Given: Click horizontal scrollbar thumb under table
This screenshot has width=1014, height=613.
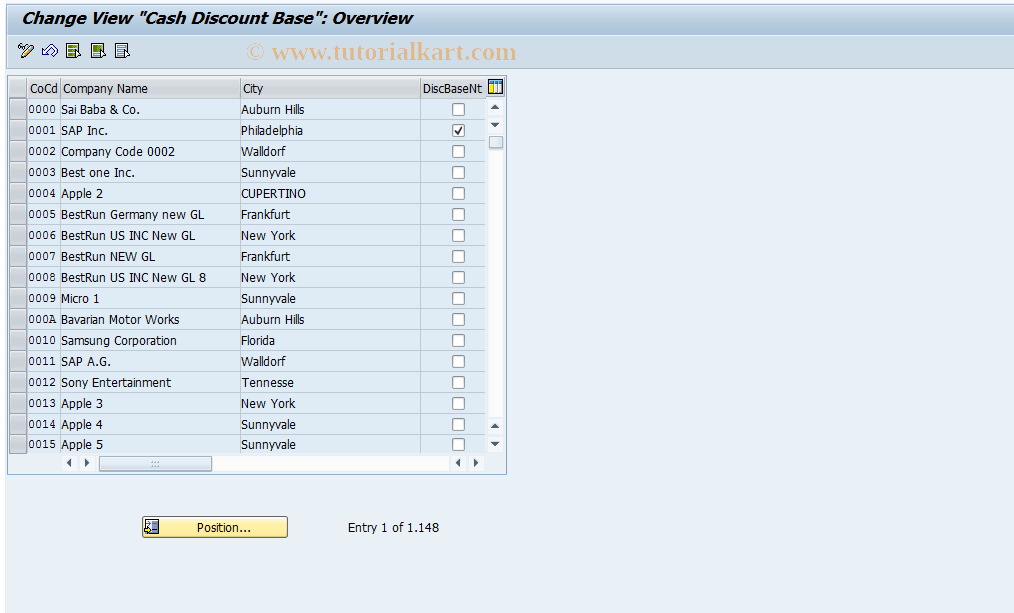Looking at the screenshot, I should click(155, 464).
